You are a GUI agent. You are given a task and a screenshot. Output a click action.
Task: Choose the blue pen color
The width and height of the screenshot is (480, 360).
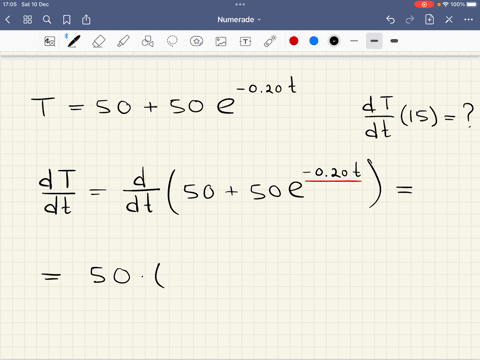coord(314,41)
